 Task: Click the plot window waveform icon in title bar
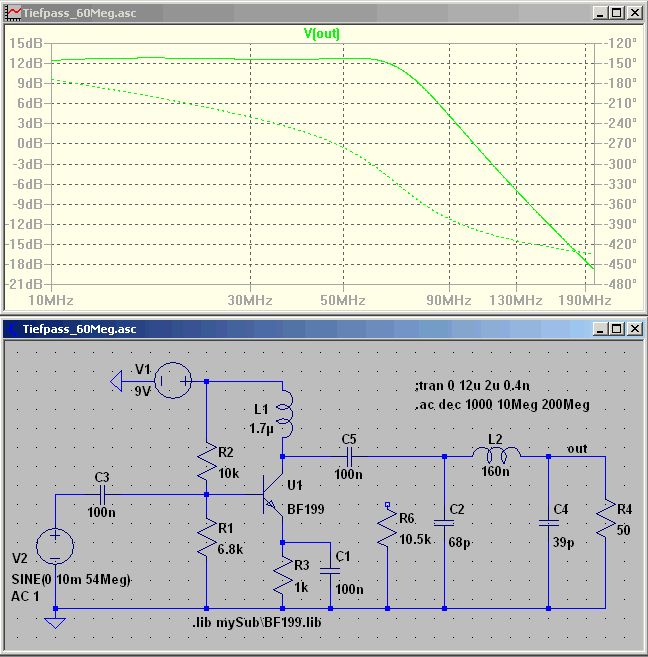pos(12,13)
